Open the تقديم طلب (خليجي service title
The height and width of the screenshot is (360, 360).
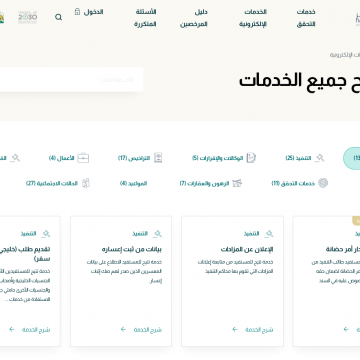coord(25,254)
